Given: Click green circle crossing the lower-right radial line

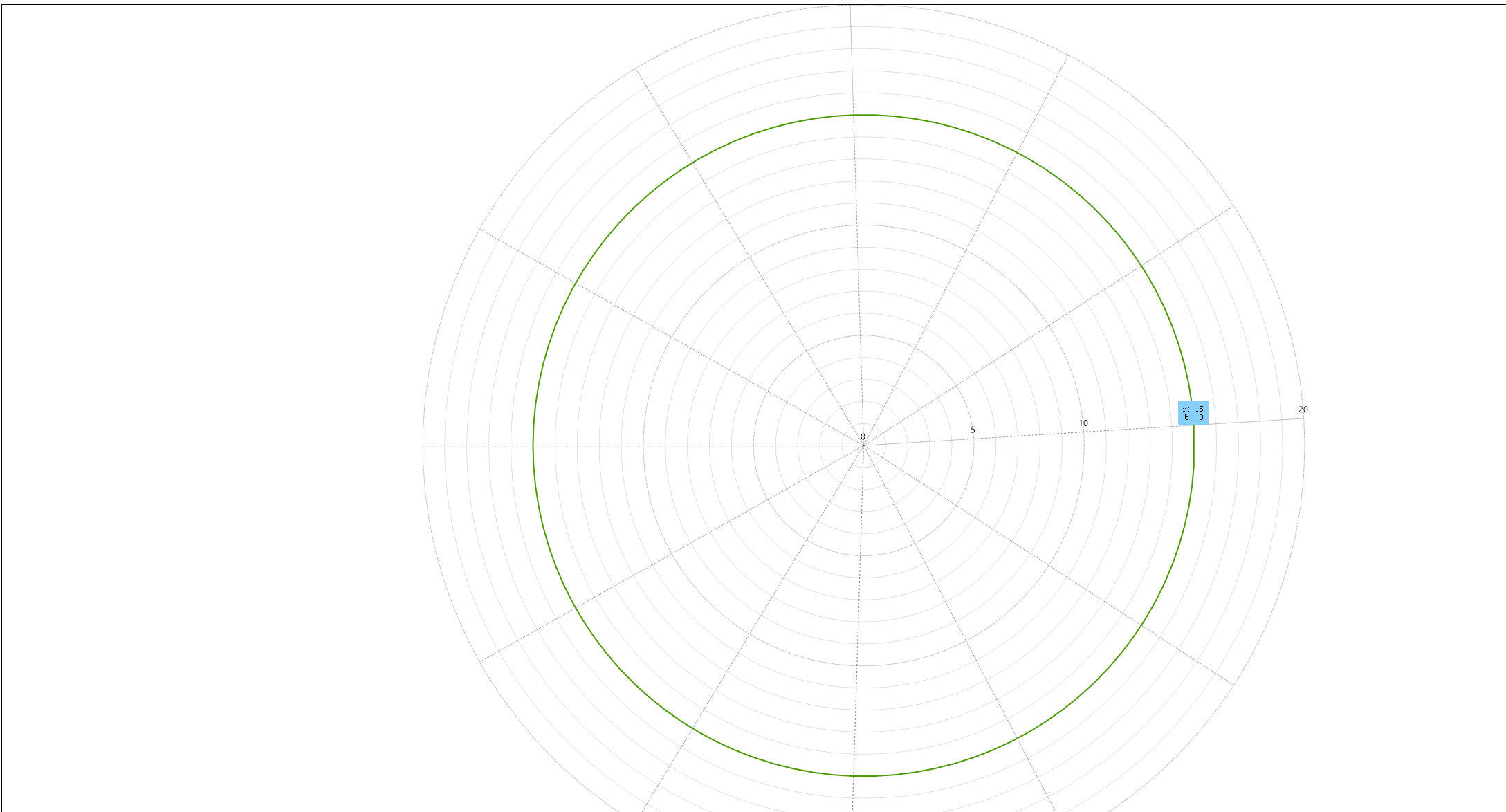Looking at the screenshot, I should click(1141, 625).
